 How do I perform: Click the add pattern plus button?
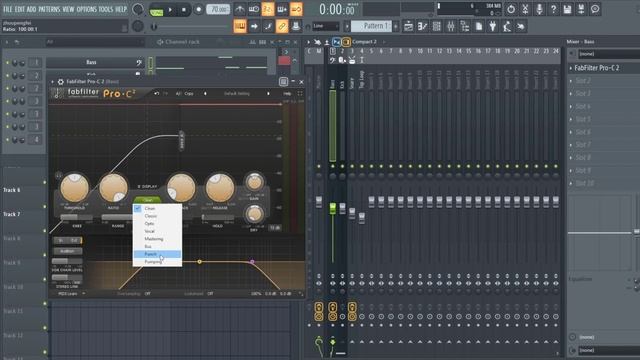[396, 26]
